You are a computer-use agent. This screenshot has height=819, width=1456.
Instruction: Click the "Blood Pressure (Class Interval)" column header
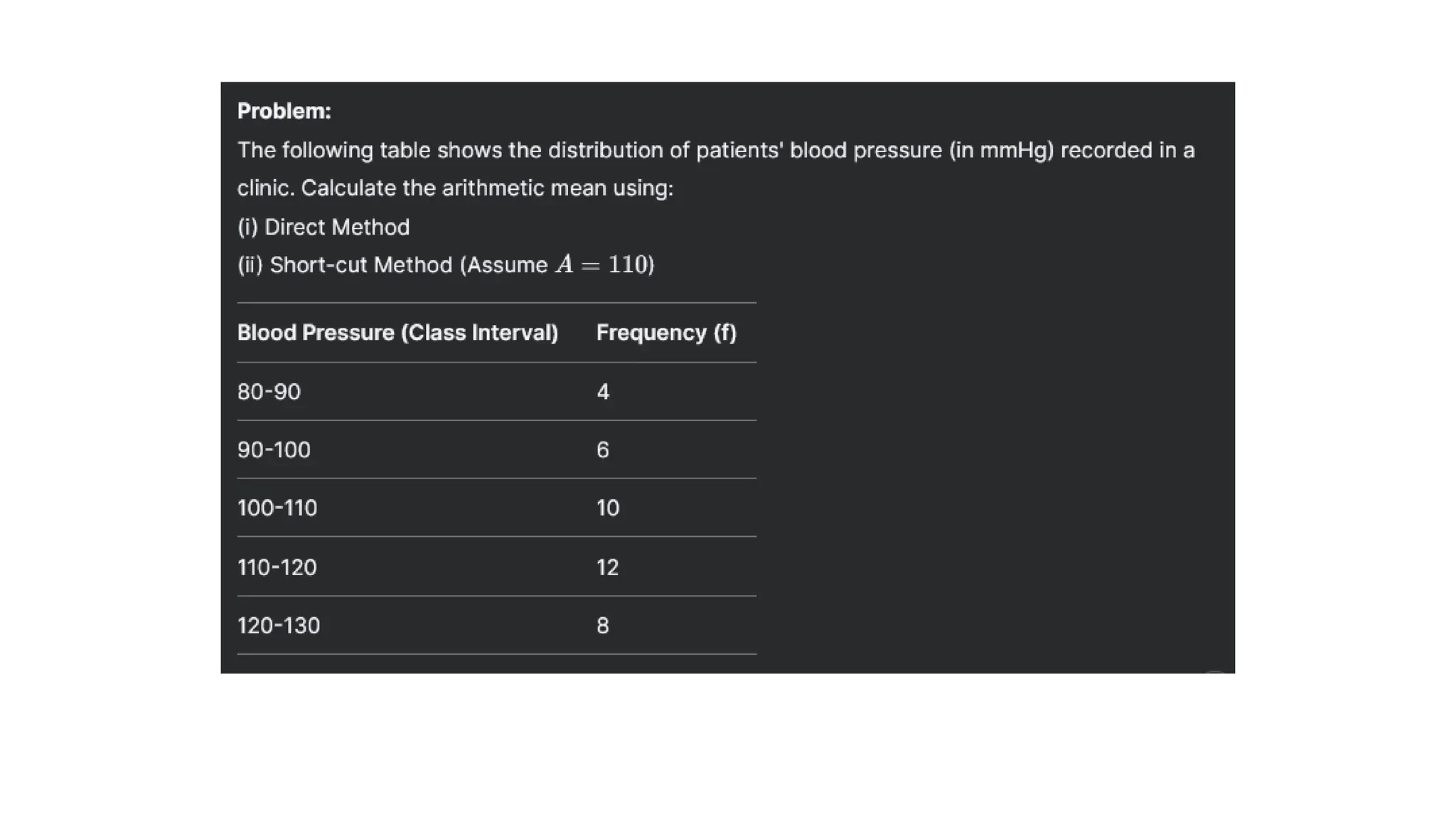coord(397,333)
